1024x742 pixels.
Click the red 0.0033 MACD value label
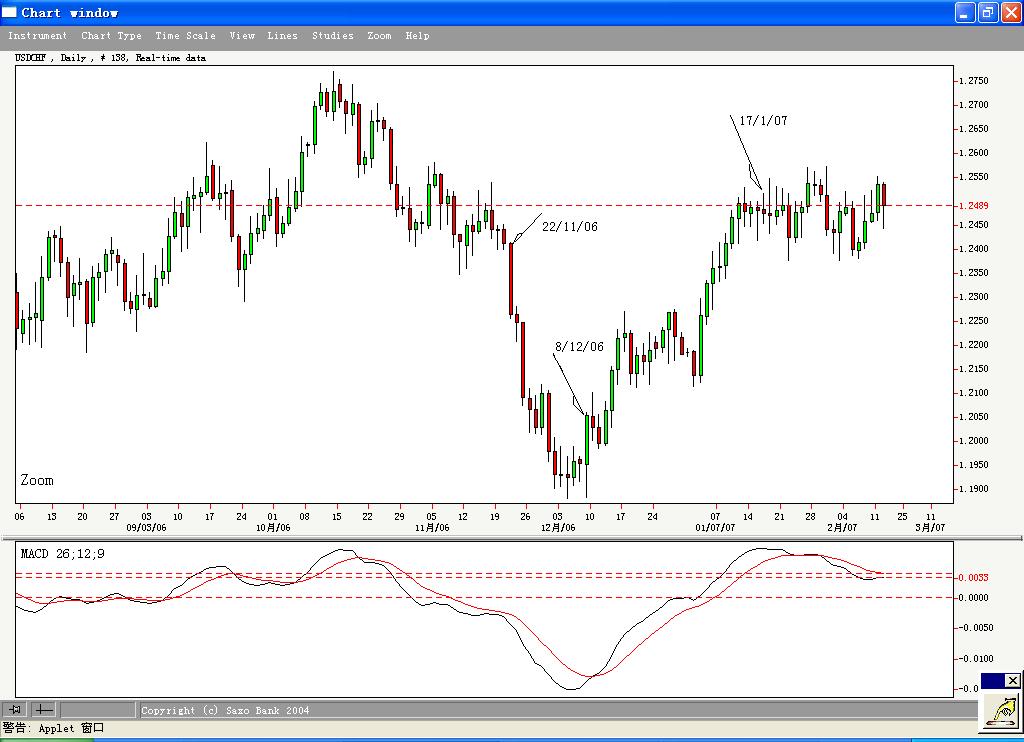tap(974, 577)
